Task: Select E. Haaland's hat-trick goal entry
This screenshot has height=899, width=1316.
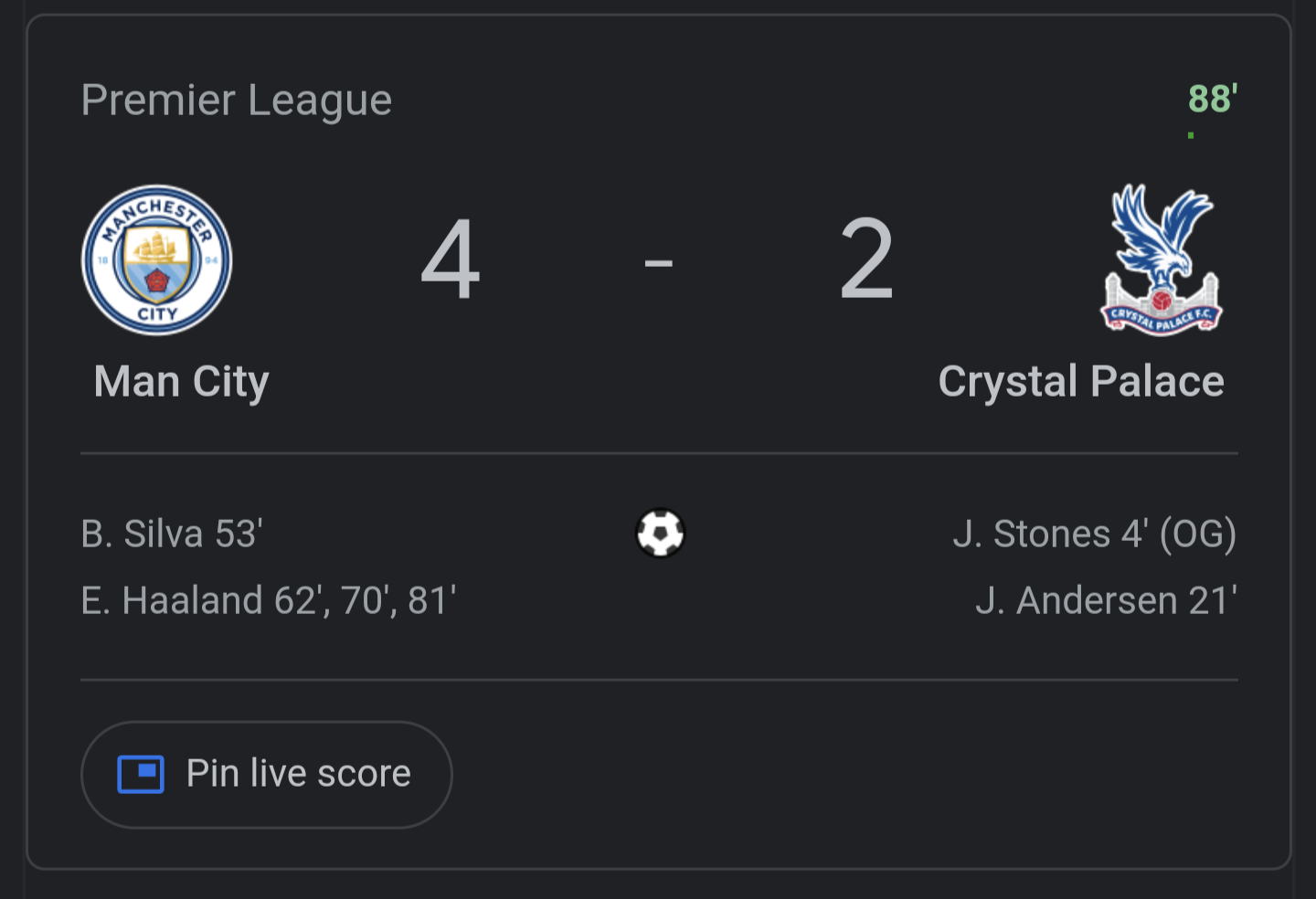Action: [x=269, y=601]
